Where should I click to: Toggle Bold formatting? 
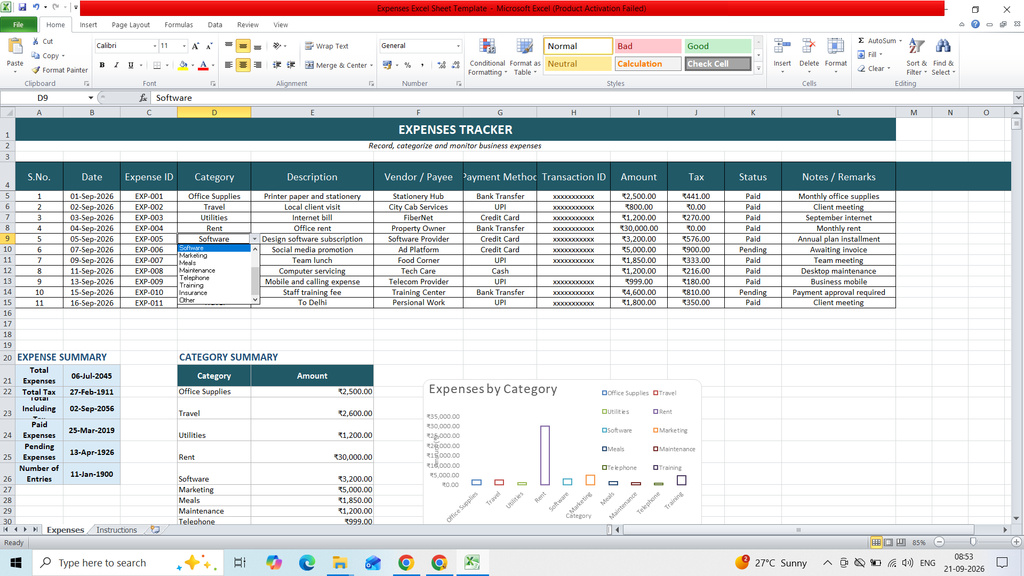(102, 65)
